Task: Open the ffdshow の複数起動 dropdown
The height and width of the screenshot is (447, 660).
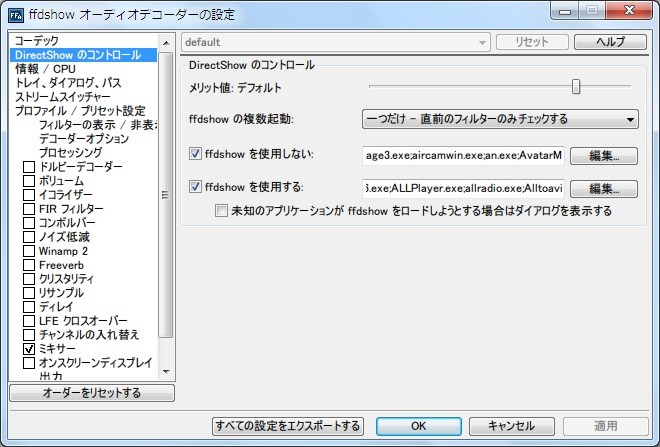Action: click(x=500, y=119)
